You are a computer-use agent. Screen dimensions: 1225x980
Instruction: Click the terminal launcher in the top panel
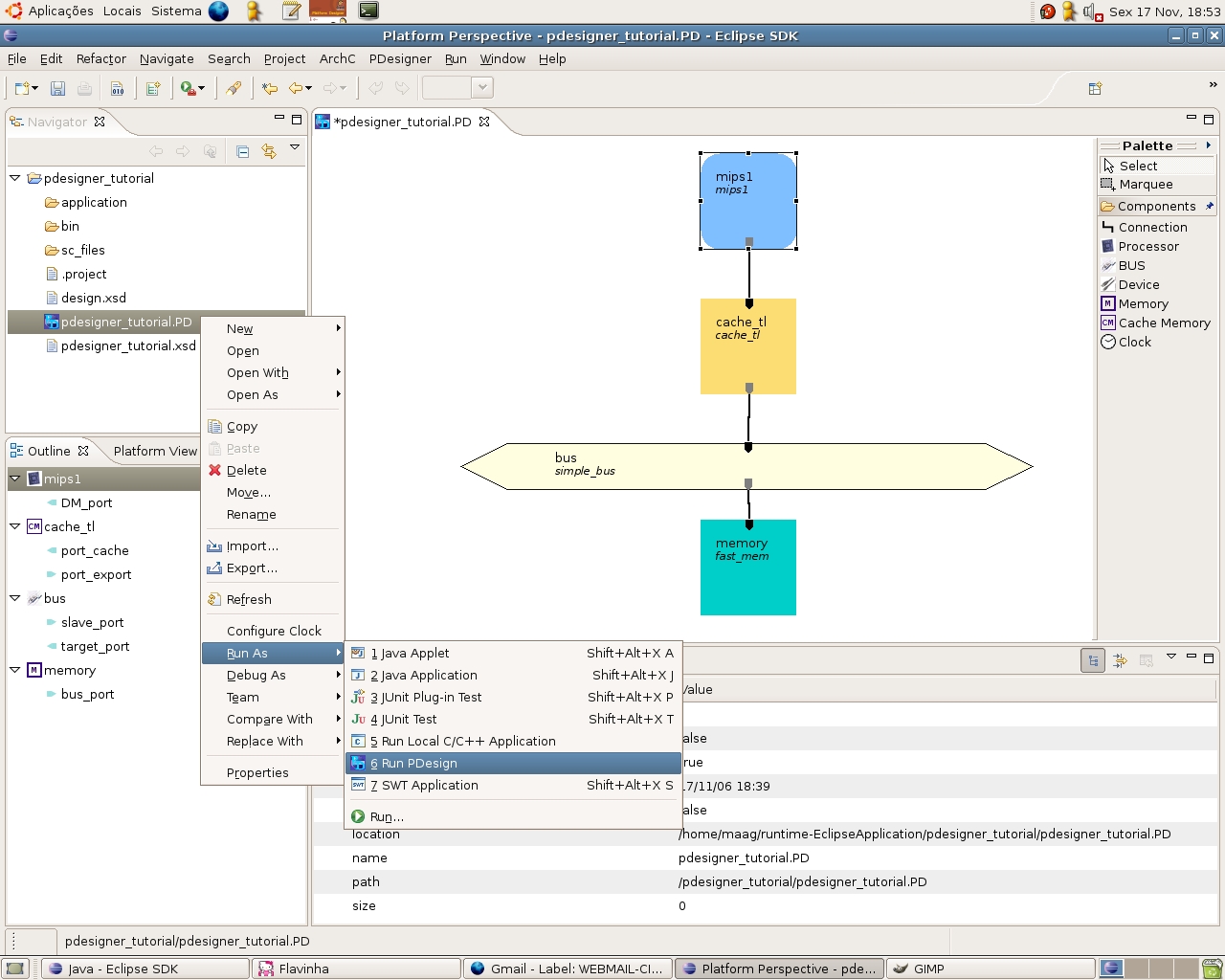[368, 11]
